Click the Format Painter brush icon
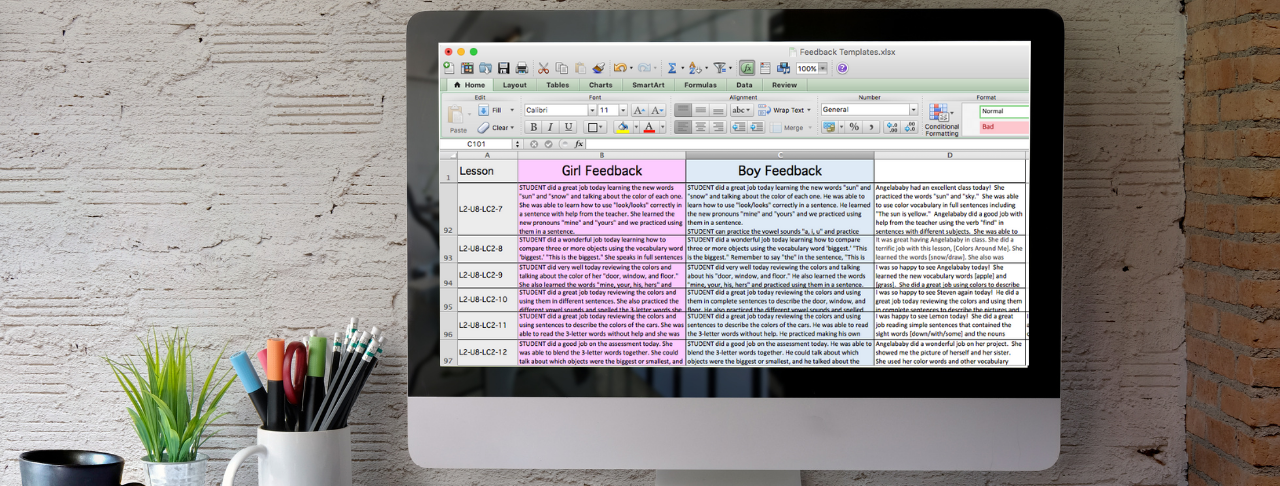The height and width of the screenshot is (486, 1280). point(597,68)
